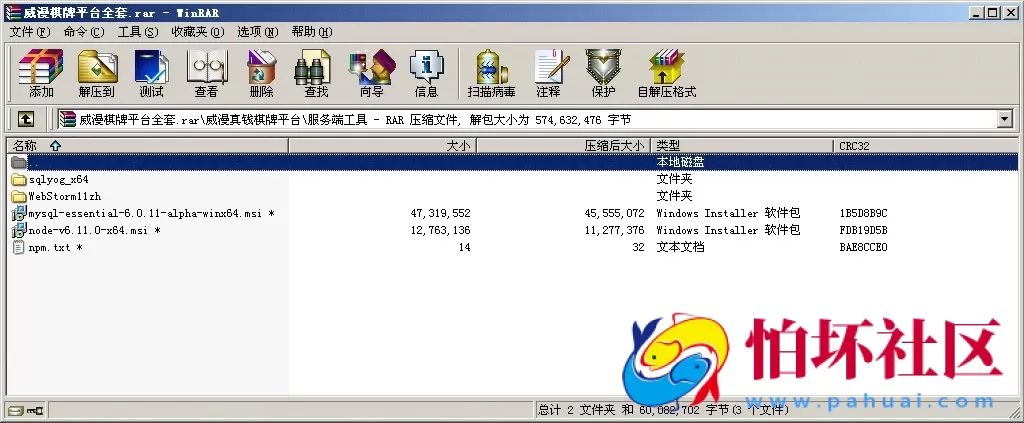Image resolution: width=1024 pixels, height=423 pixels.
Task: Click the WinRAR title bar books icon
Action: pyautogui.click(x=12, y=12)
